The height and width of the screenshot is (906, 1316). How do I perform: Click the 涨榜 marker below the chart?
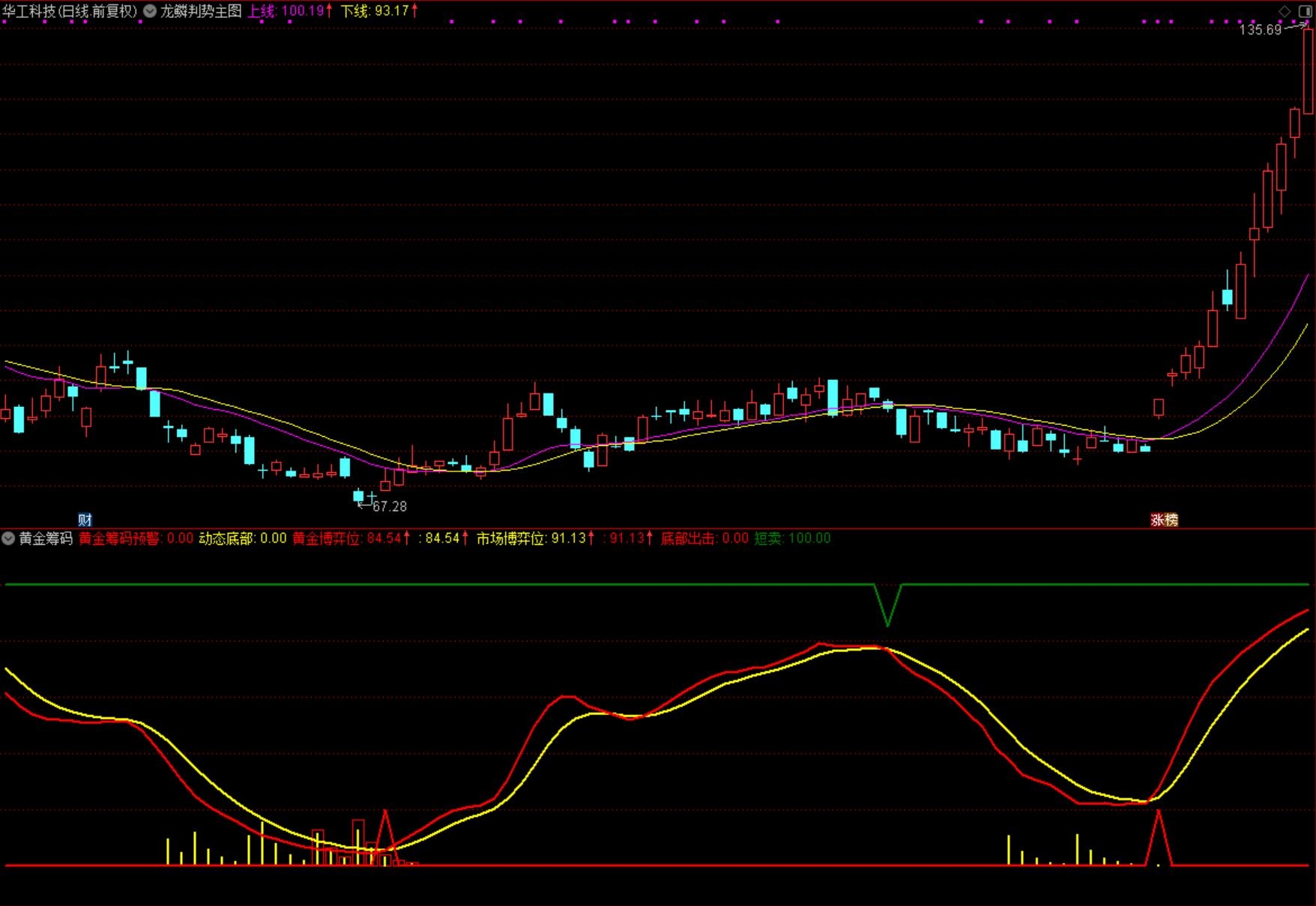pos(1164,519)
